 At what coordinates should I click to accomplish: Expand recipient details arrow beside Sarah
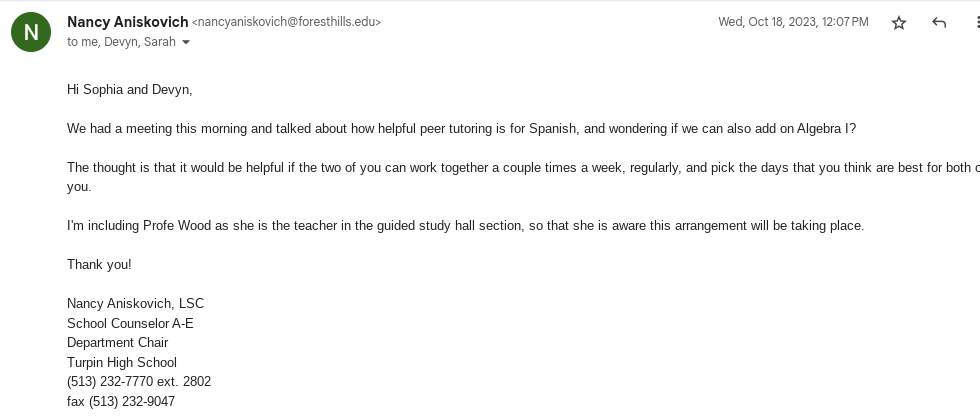click(x=186, y=43)
